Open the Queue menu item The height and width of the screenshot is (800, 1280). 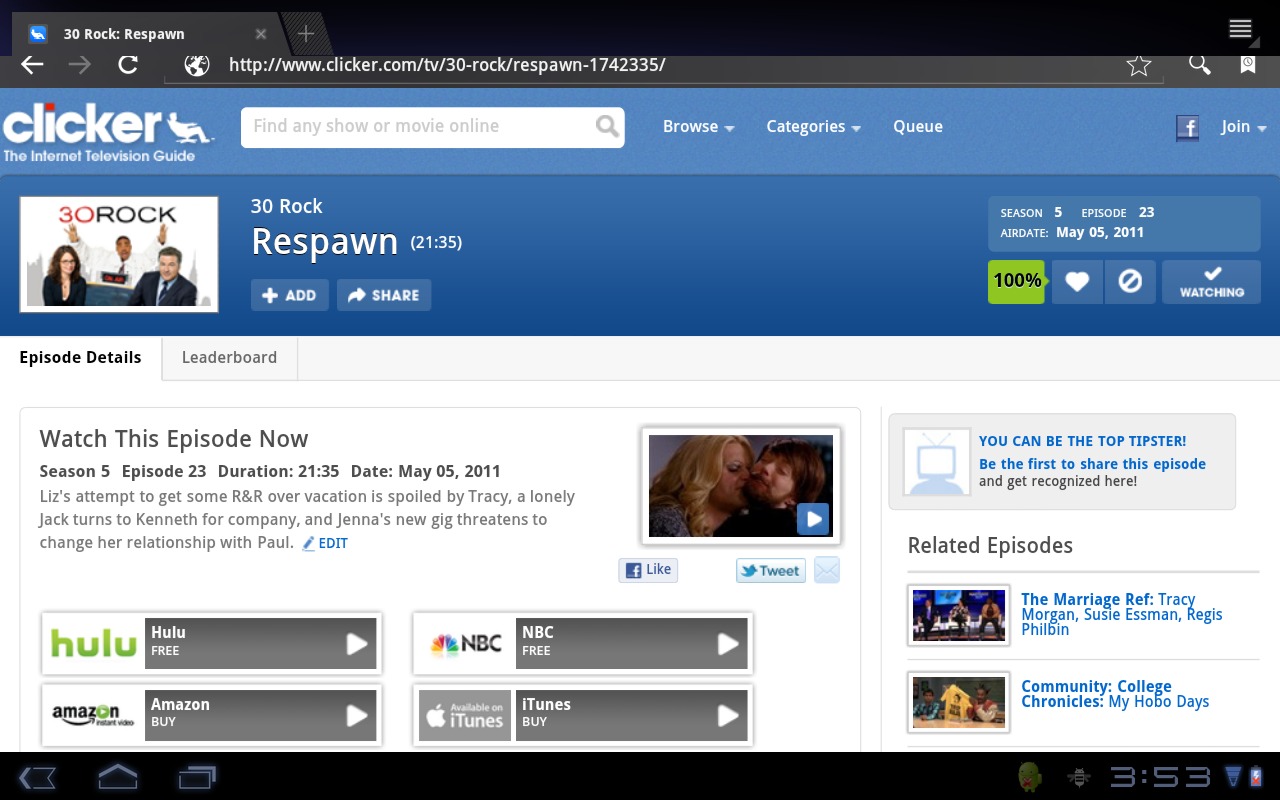(x=918, y=127)
